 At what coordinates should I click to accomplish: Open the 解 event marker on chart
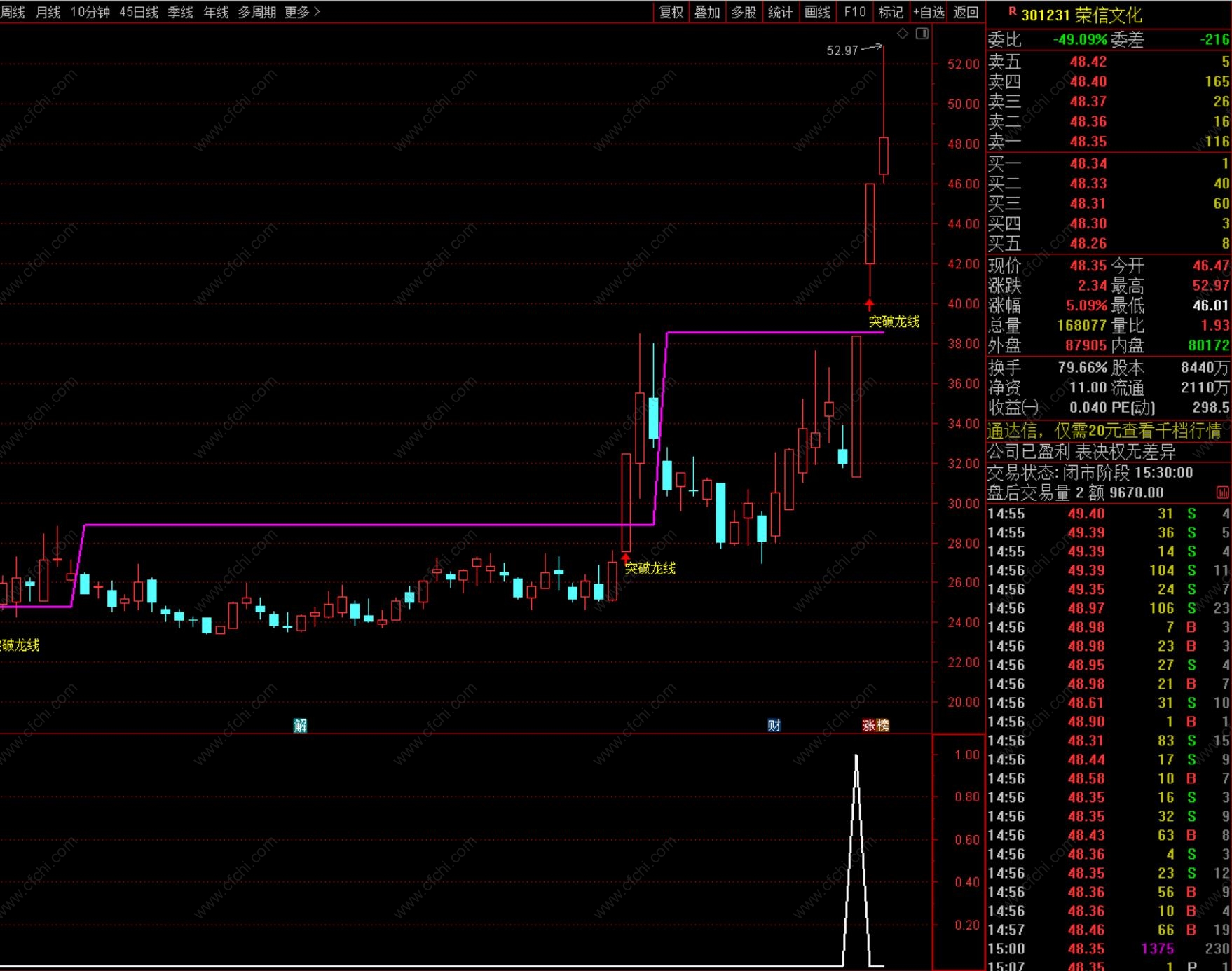click(x=301, y=725)
